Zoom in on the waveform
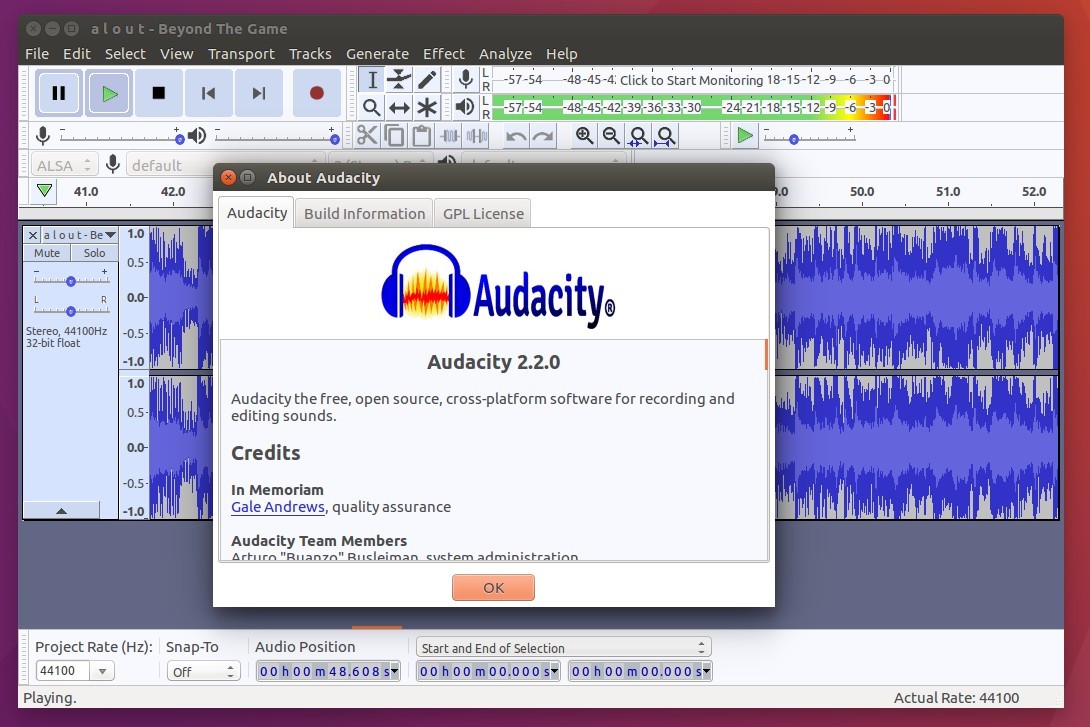Image resolution: width=1090 pixels, height=727 pixels. click(x=584, y=136)
